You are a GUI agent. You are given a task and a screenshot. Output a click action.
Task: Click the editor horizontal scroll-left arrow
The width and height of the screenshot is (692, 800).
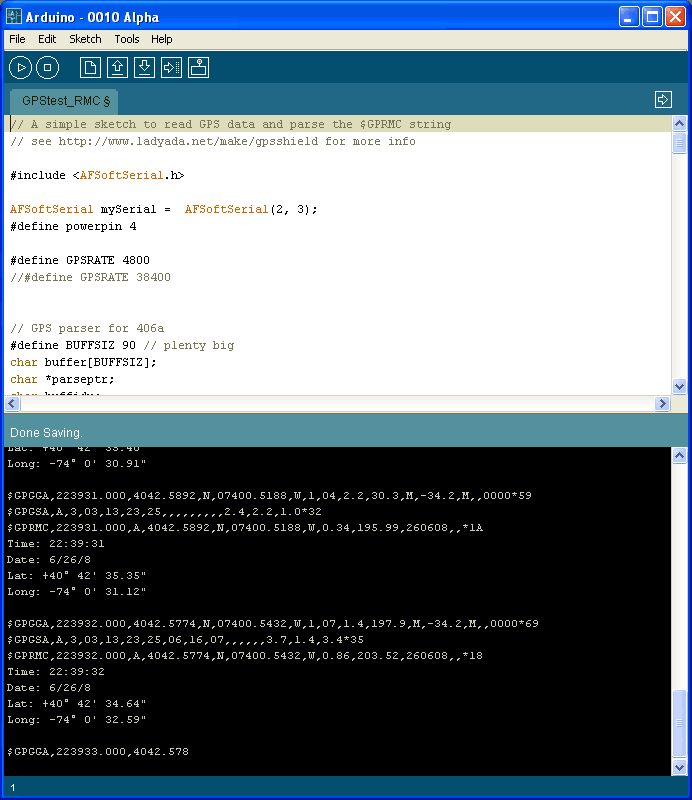(13, 403)
